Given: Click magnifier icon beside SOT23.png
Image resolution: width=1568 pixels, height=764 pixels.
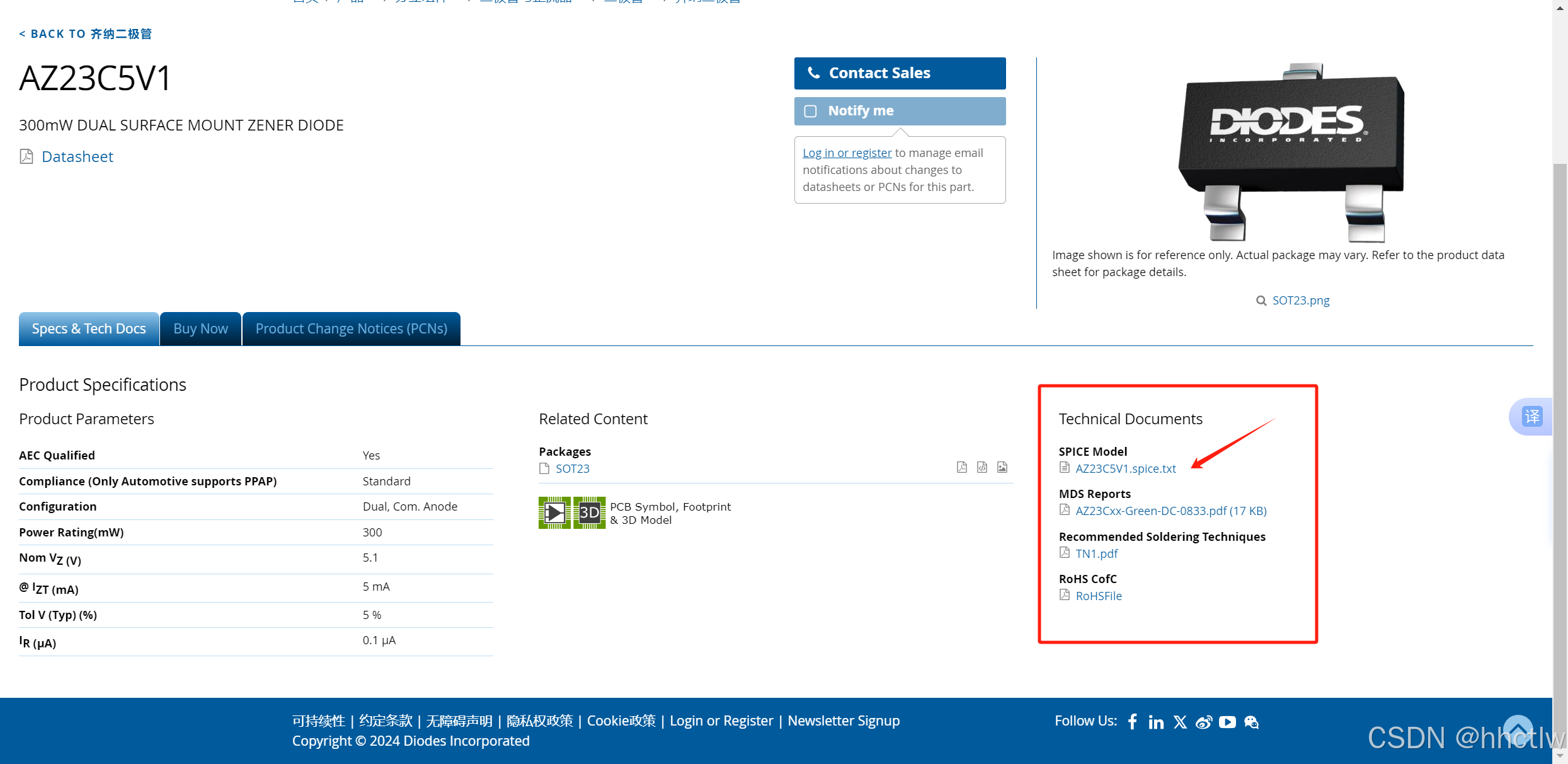Looking at the screenshot, I should tap(1261, 301).
